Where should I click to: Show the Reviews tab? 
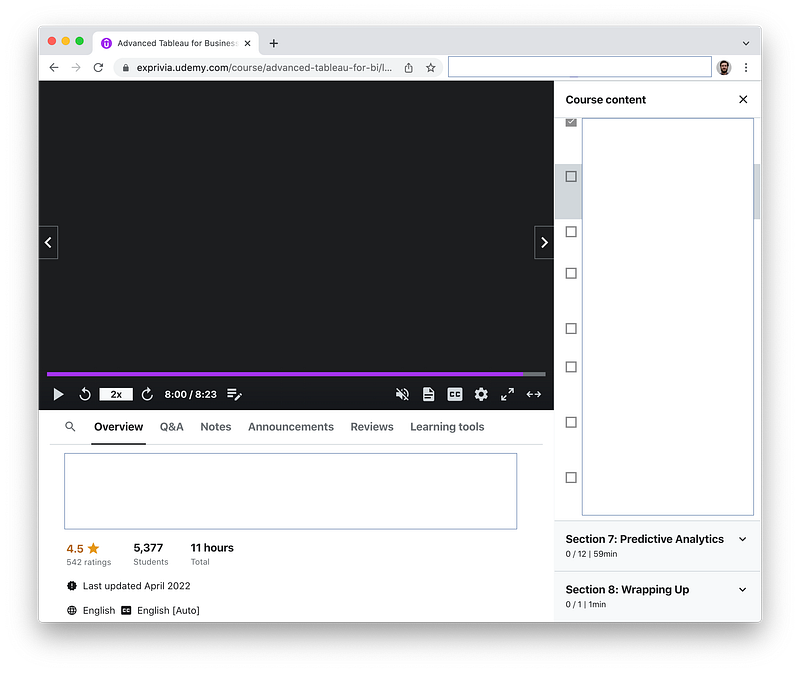point(372,427)
